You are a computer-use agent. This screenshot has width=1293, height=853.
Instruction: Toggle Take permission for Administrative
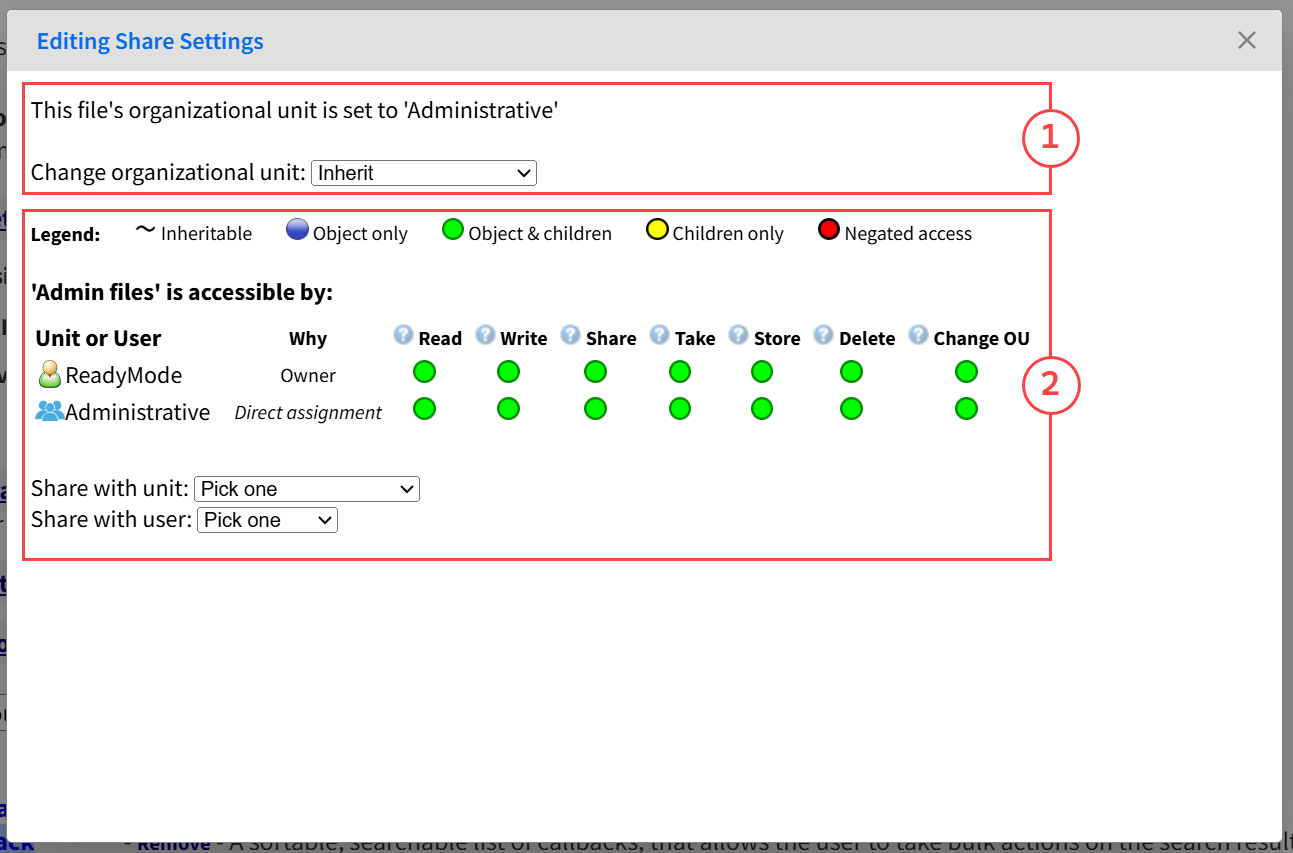tap(680, 408)
